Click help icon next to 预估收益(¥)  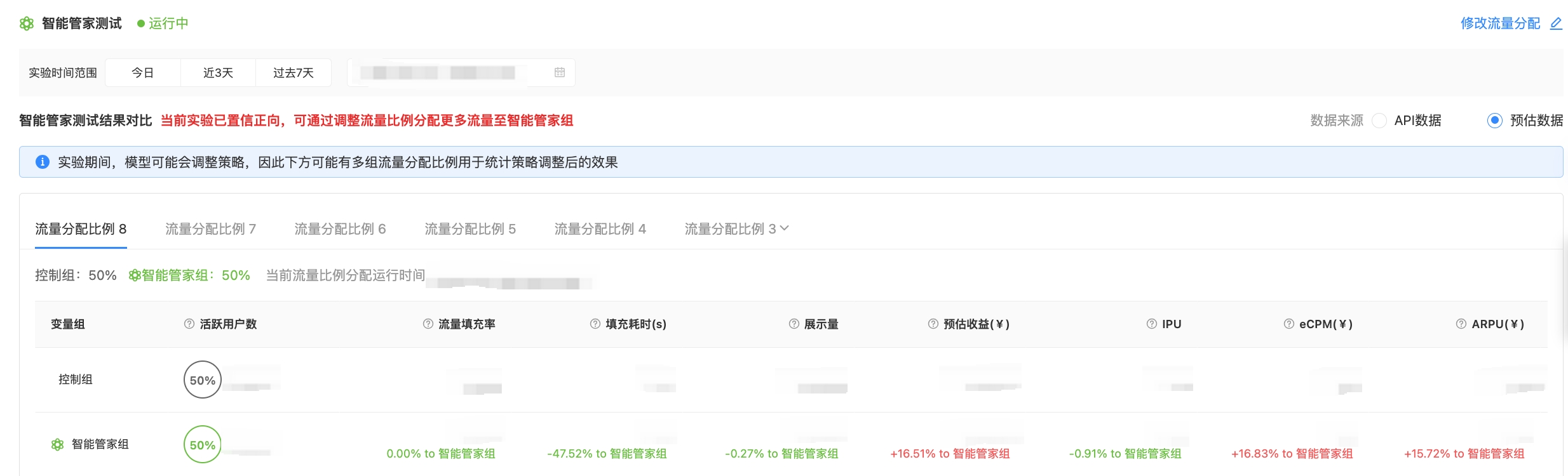coord(933,324)
